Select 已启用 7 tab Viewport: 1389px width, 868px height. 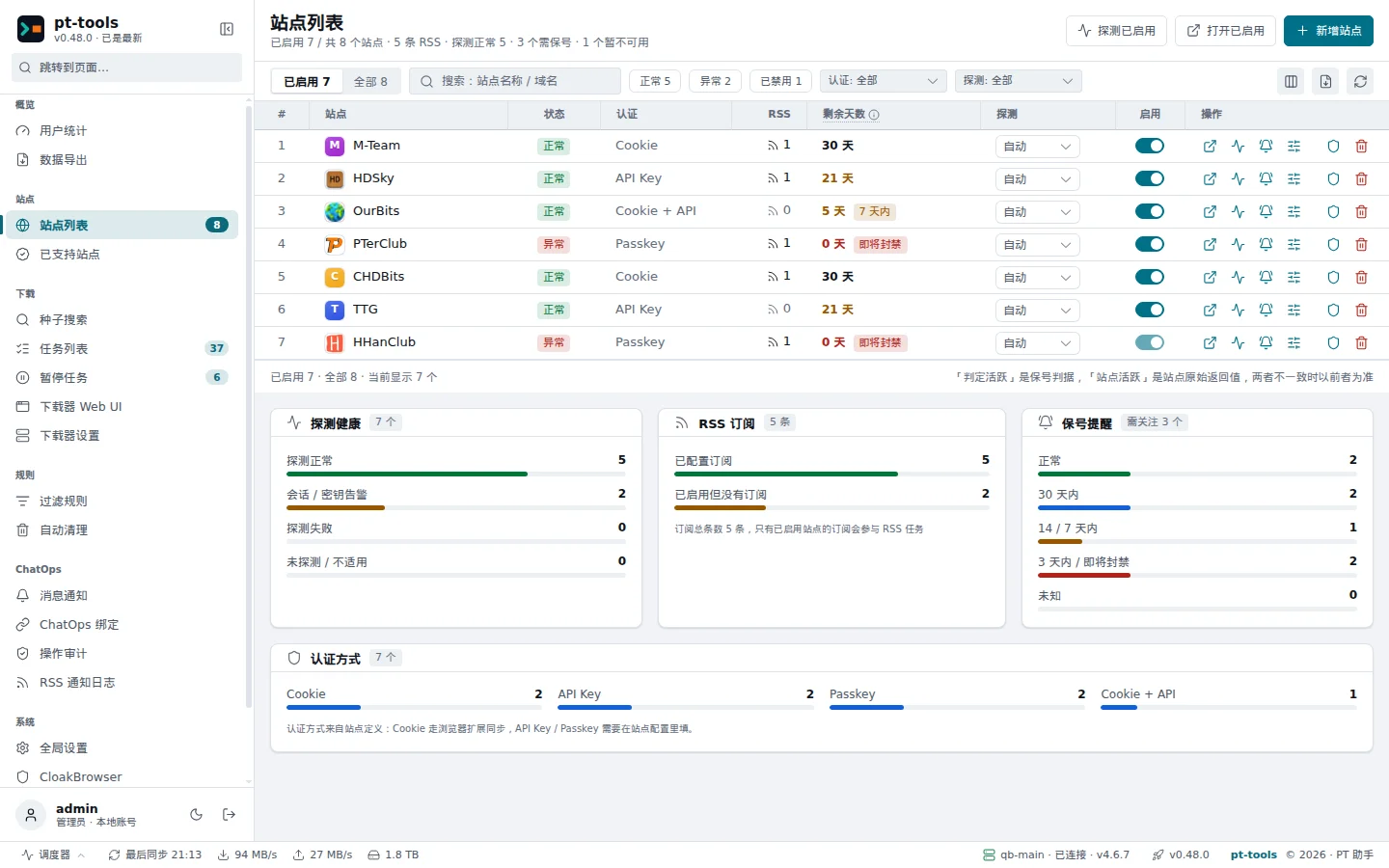coord(307,82)
